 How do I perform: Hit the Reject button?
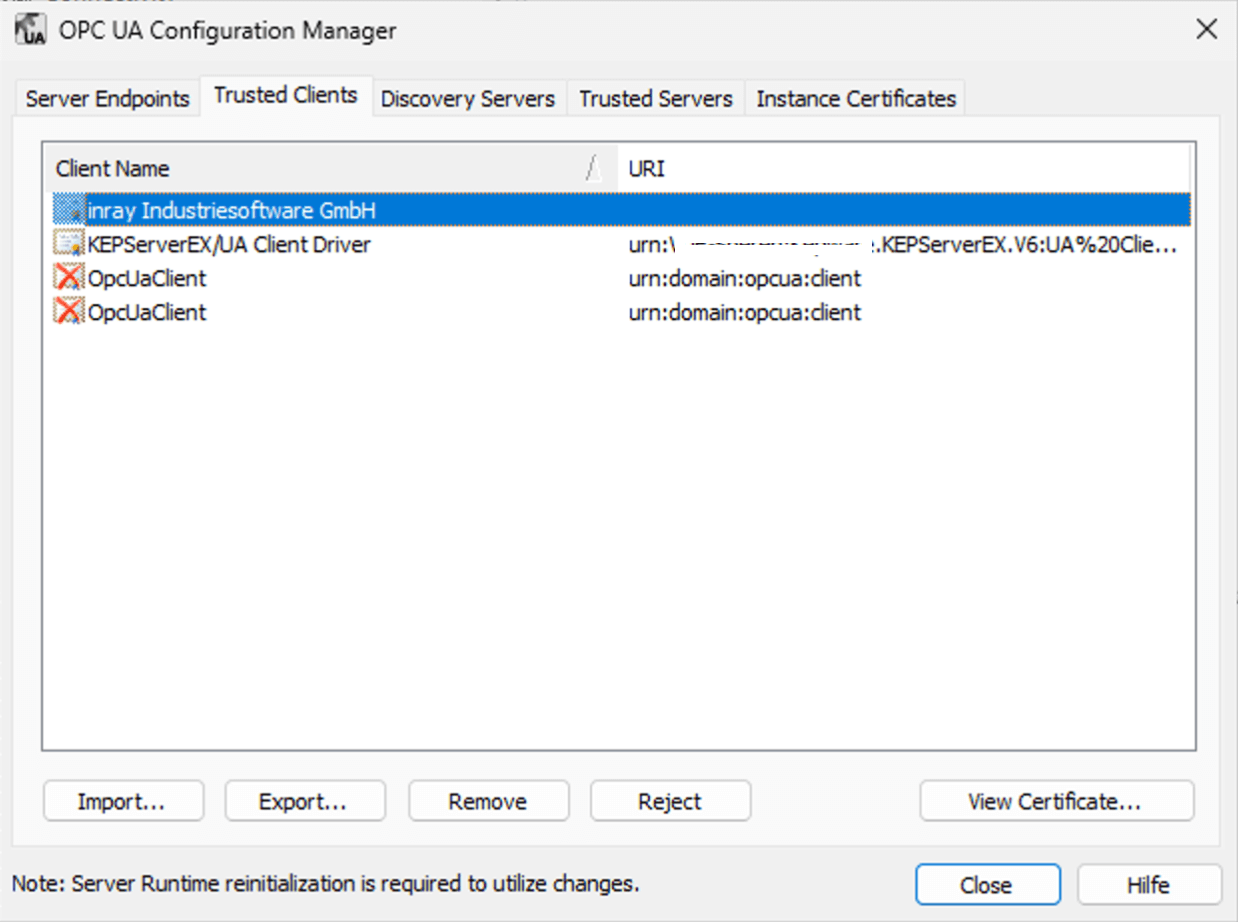670,801
